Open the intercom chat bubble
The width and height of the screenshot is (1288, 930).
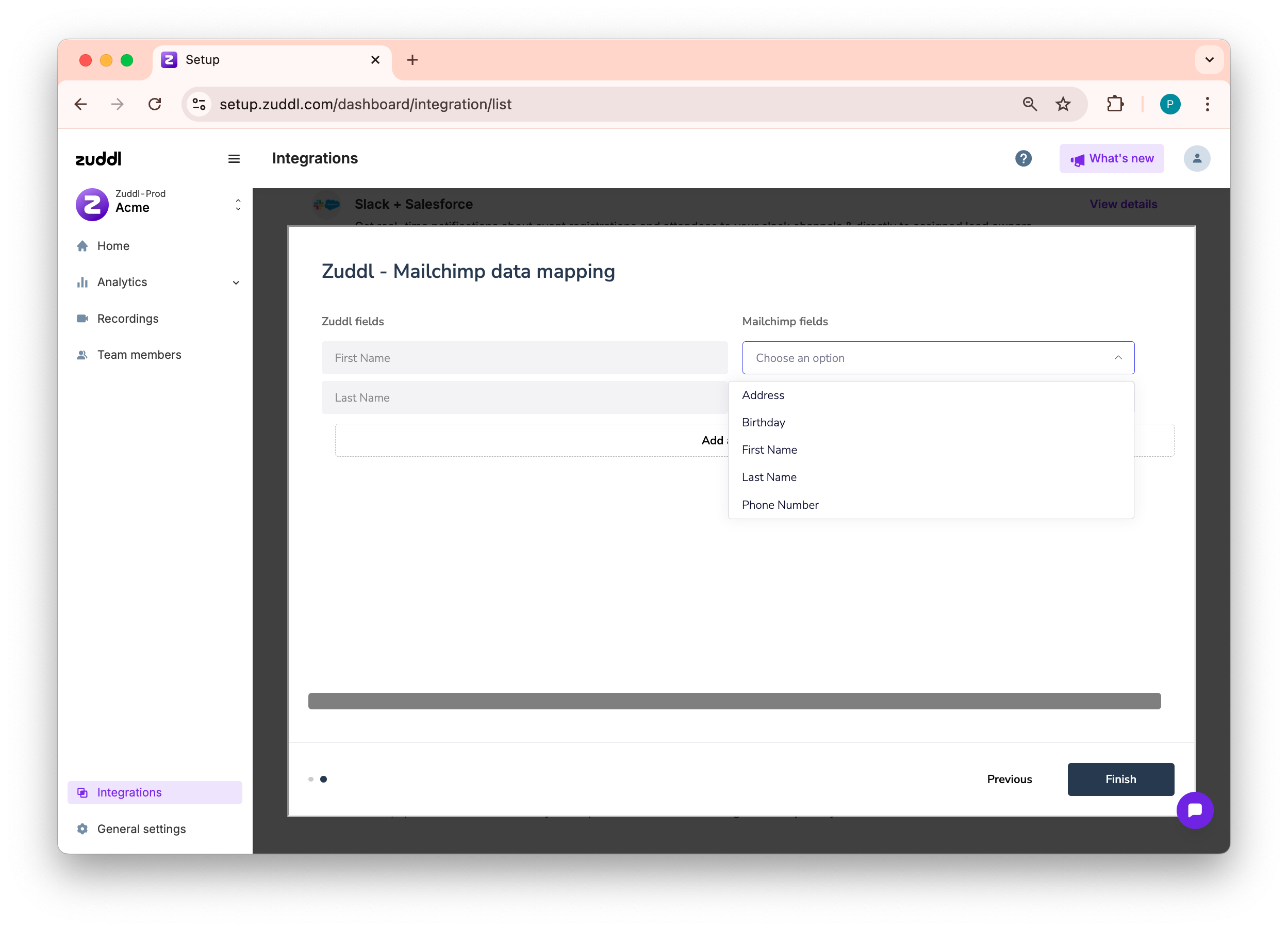(1194, 810)
